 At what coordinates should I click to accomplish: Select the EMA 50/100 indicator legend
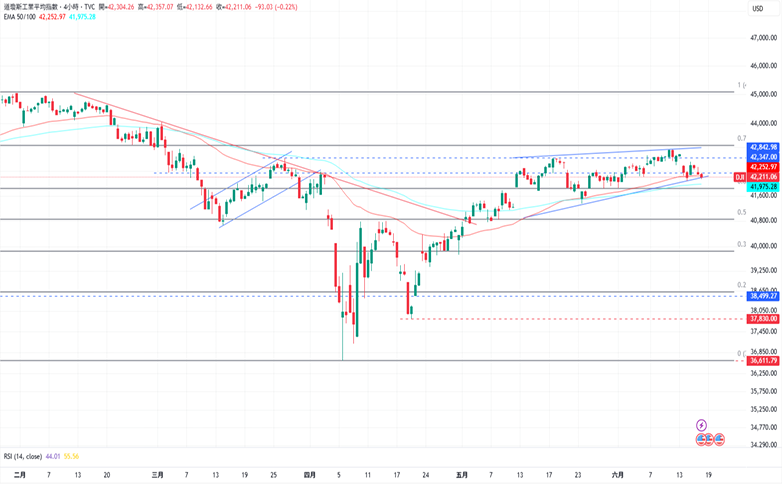[19, 16]
